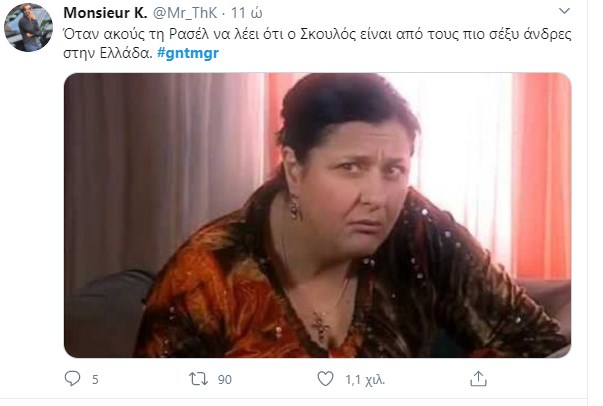Open the tweet via the 11 ώ timestamp

tap(247, 13)
